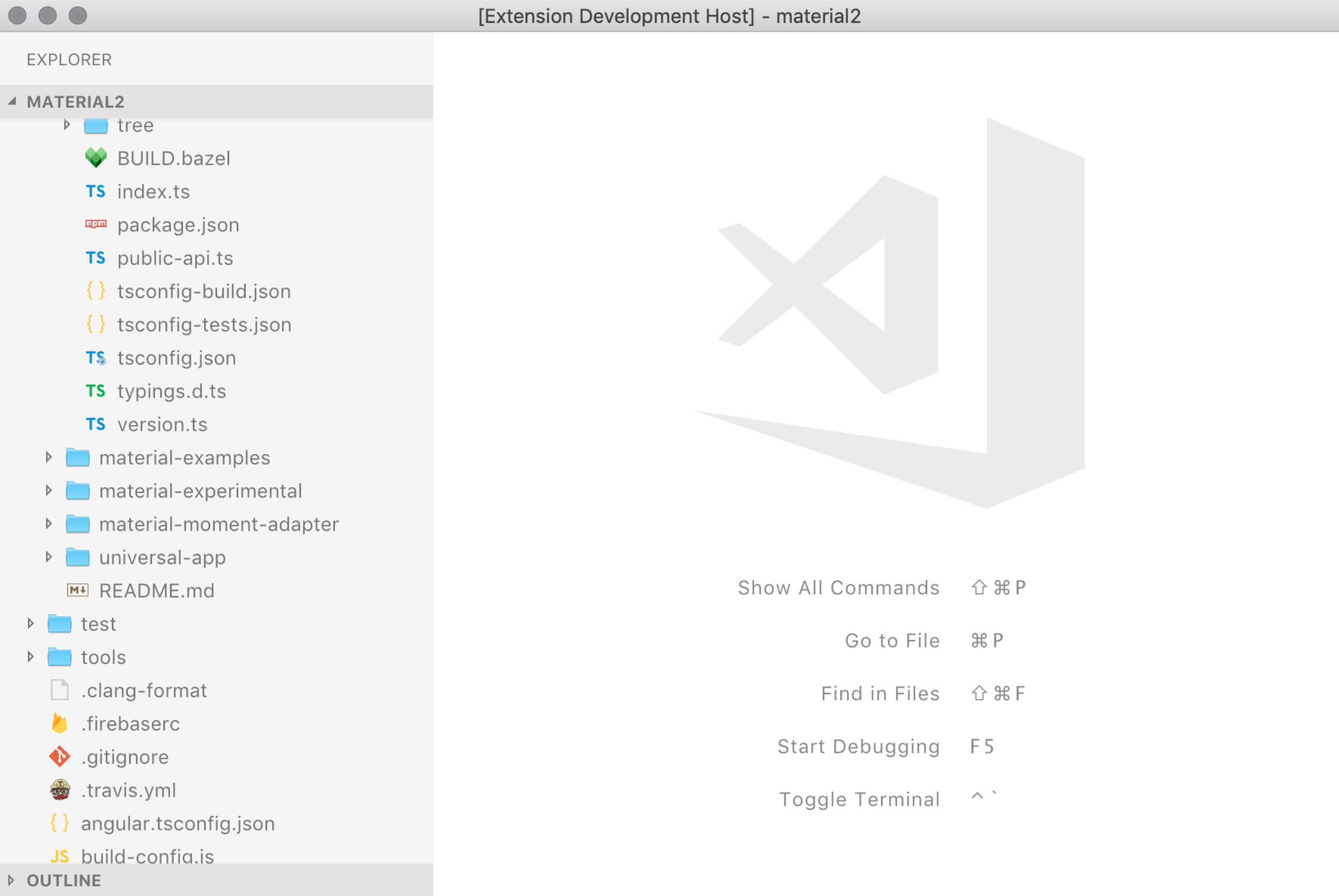Click the folder icon of material-examples

[x=78, y=458]
